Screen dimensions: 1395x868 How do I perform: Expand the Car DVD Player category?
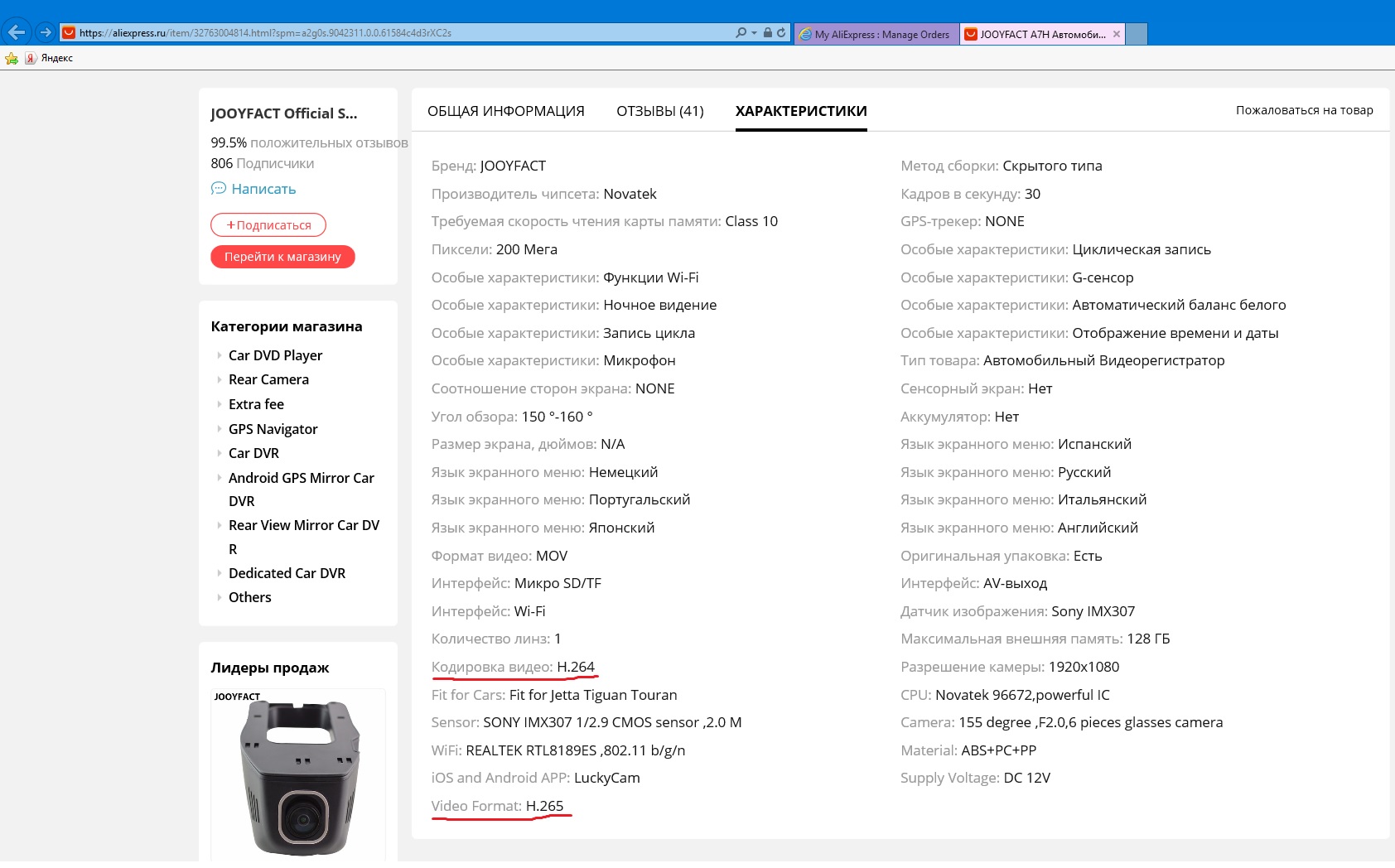219,355
